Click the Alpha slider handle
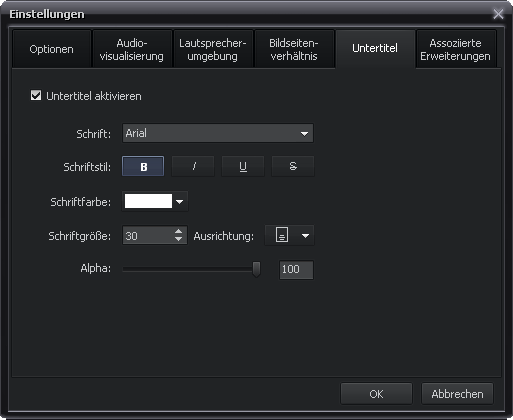The width and height of the screenshot is (513, 420). [256, 269]
